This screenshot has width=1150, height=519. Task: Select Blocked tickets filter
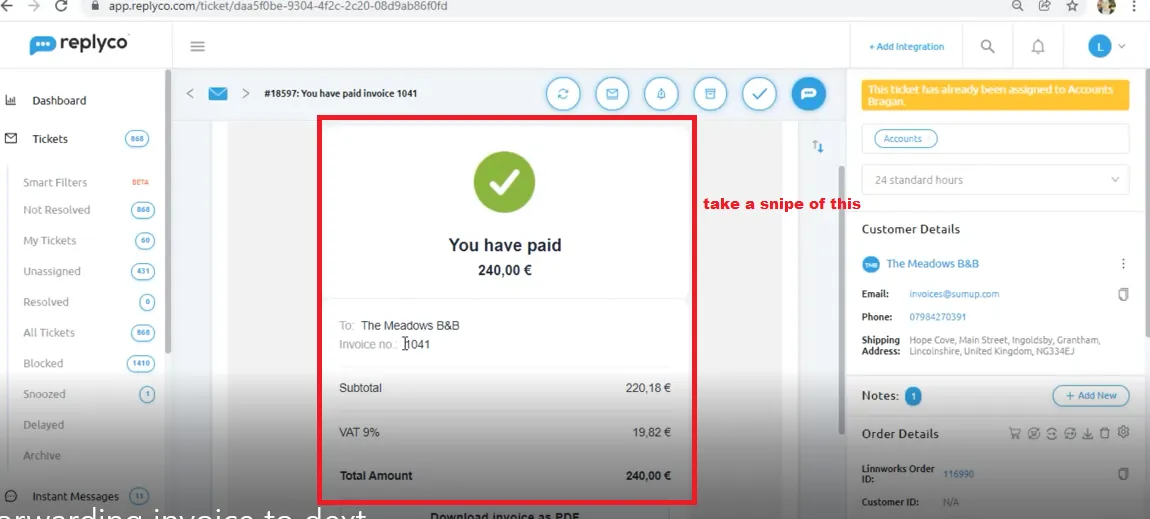[x=43, y=364]
